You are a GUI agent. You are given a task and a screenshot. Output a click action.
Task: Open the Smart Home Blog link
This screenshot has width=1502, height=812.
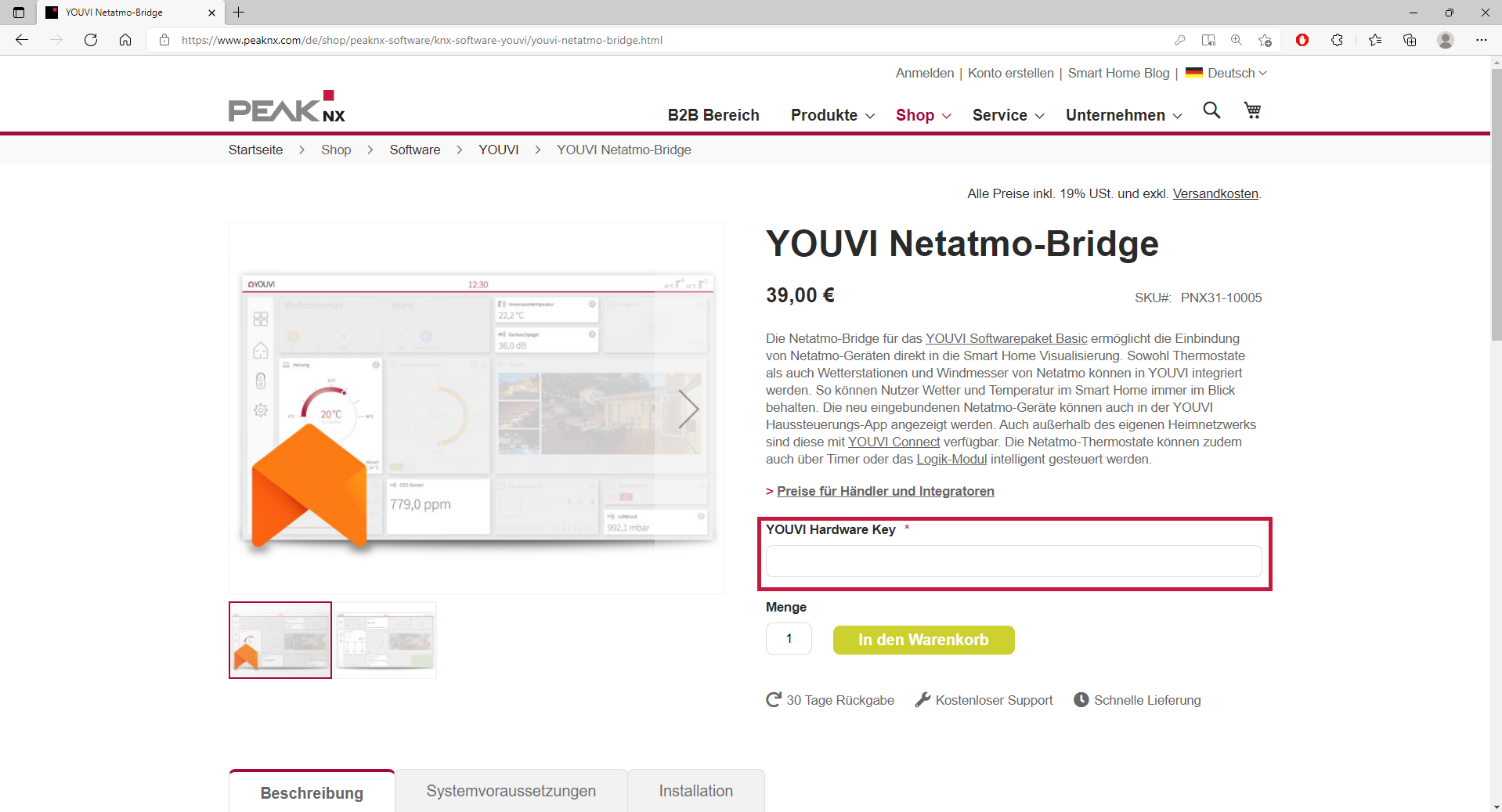1118,73
